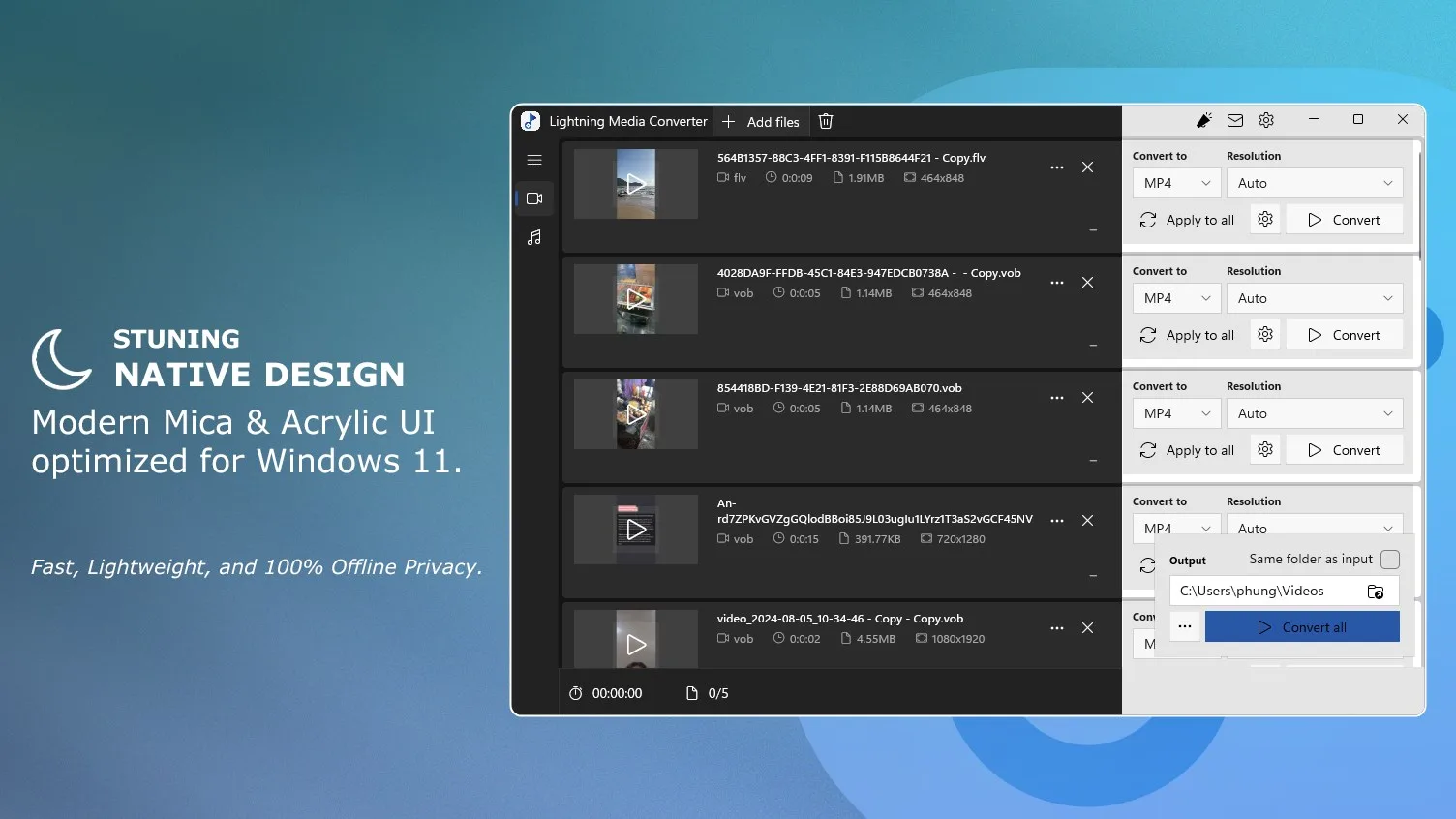Remove the 4028DA9F vob file
The width and height of the screenshot is (1456, 819).
pyautogui.click(x=1088, y=283)
